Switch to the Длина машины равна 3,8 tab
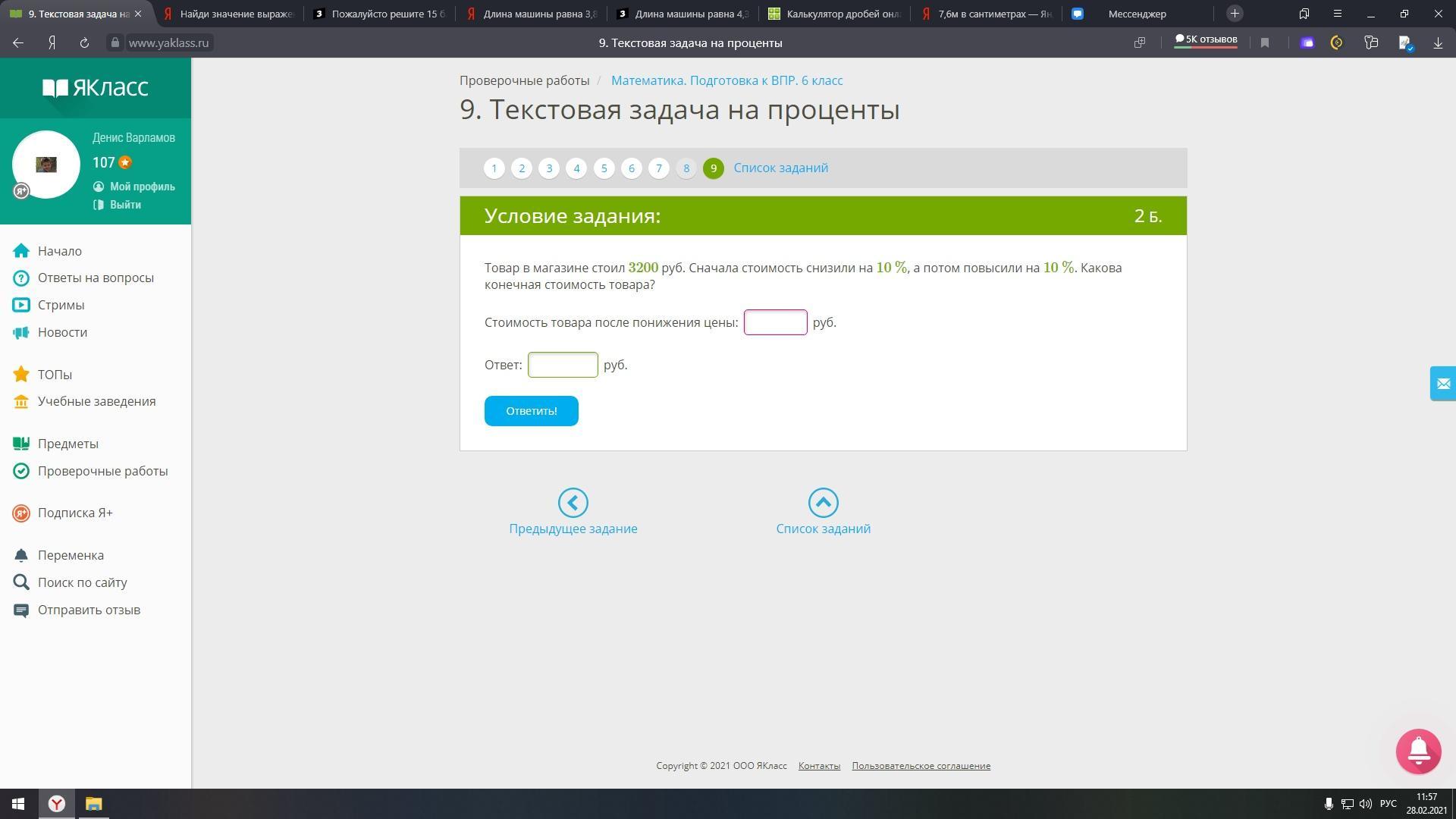1456x819 pixels. pos(531,14)
